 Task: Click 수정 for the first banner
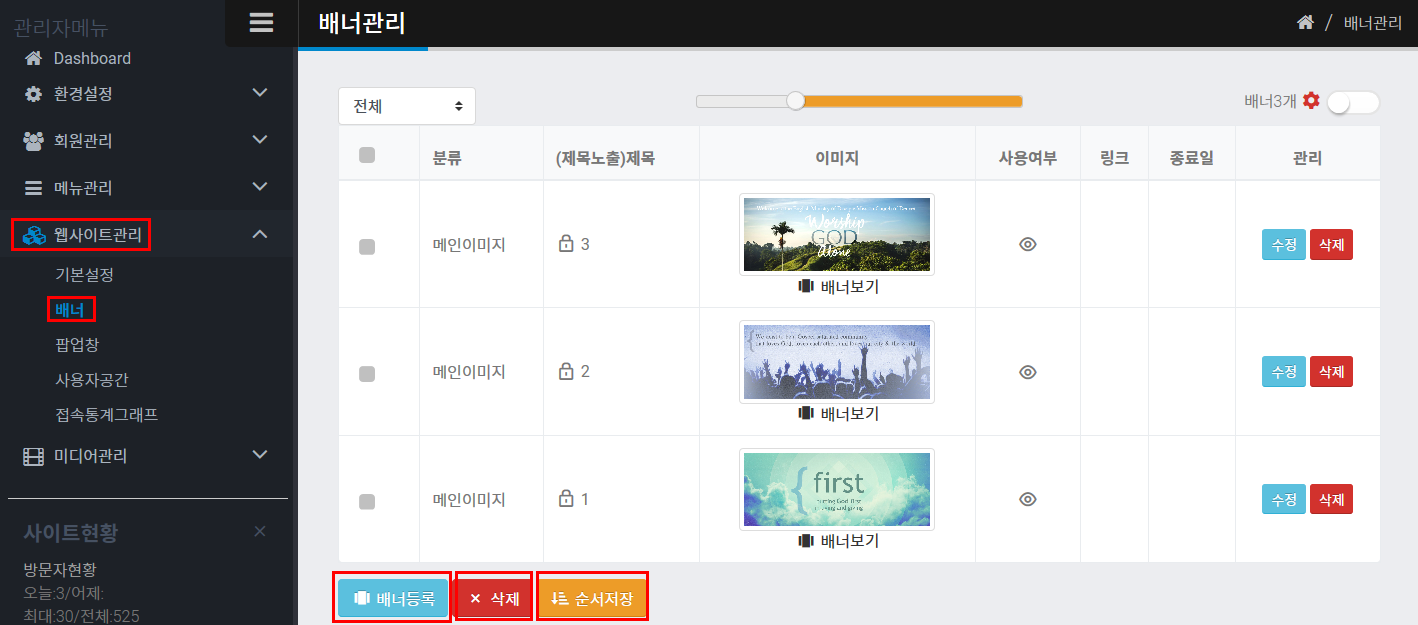point(1283,244)
